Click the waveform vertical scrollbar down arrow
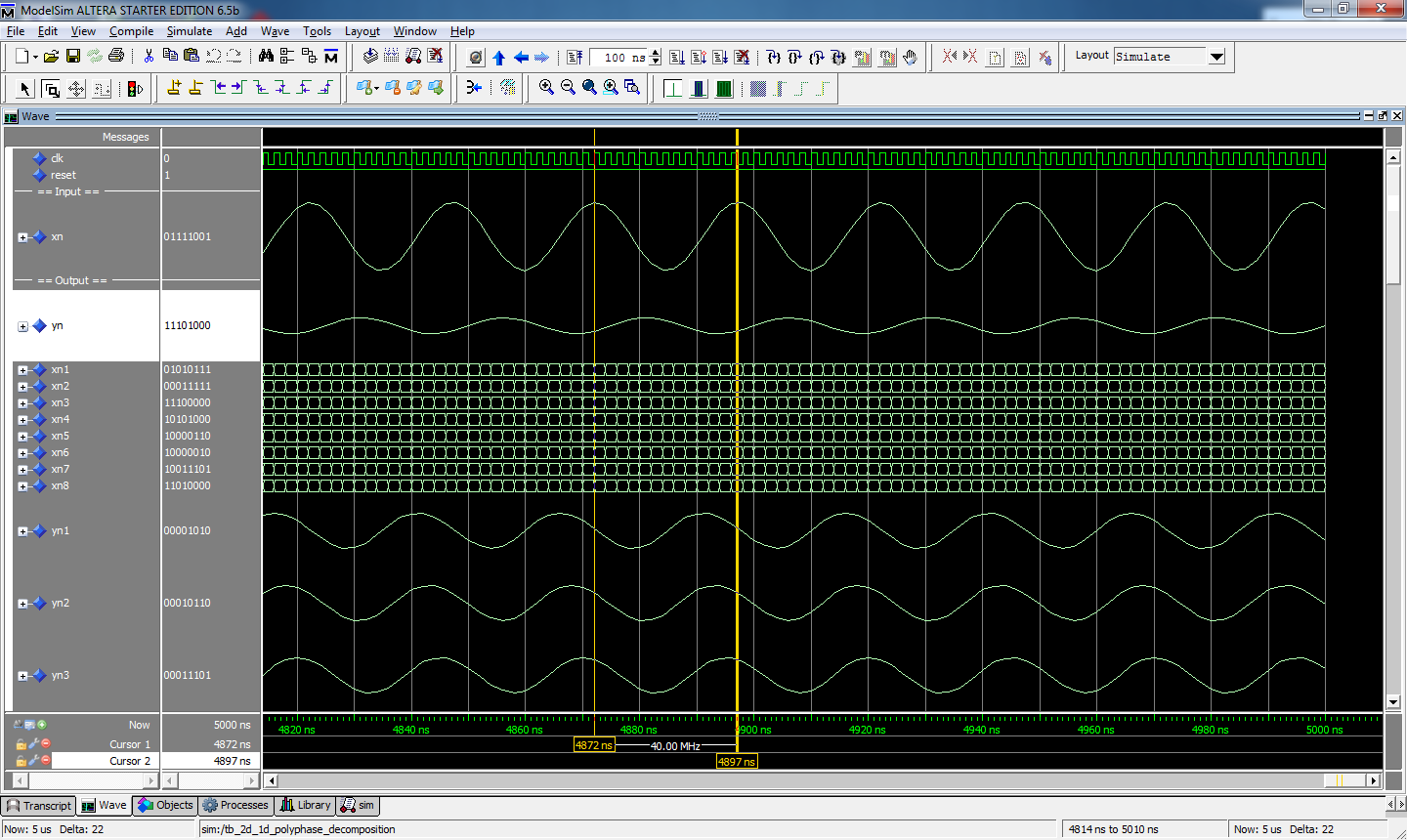This screenshot has height=840, width=1407. point(1393,701)
